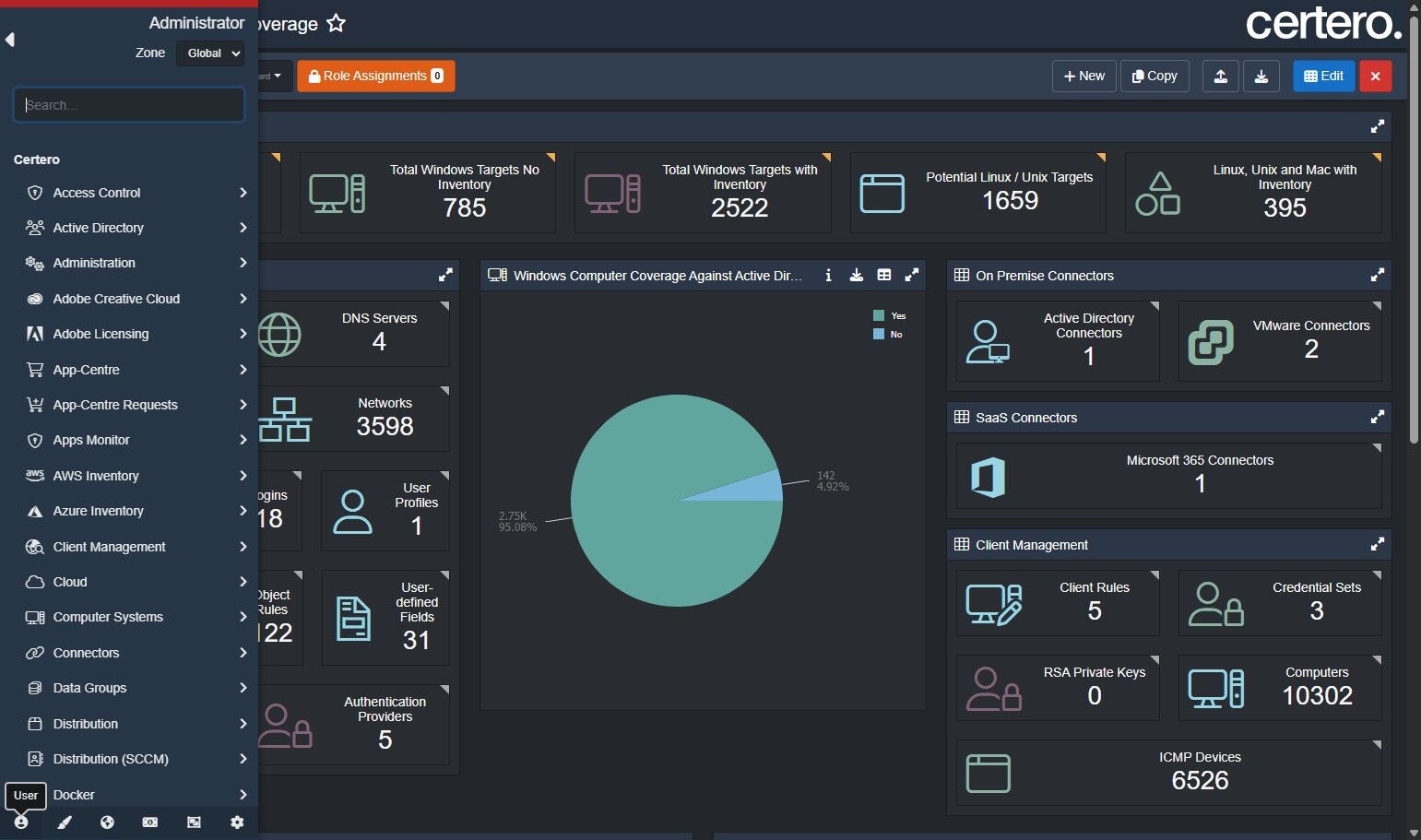The image size is (1421, 840).
Task: Click the banknote icon in the sidebar footer
Action: click(x=150, y=822)
